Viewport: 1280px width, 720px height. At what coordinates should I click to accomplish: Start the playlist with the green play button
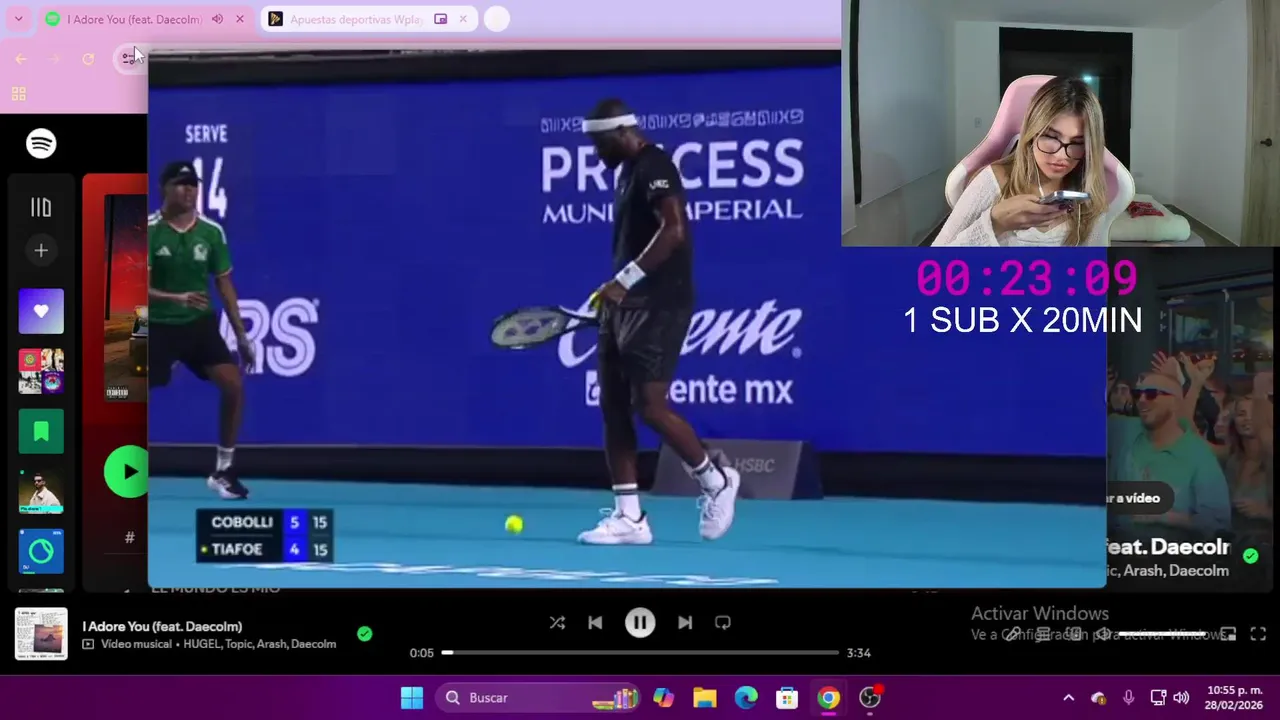pyautogui.click(x=126, y=472)
